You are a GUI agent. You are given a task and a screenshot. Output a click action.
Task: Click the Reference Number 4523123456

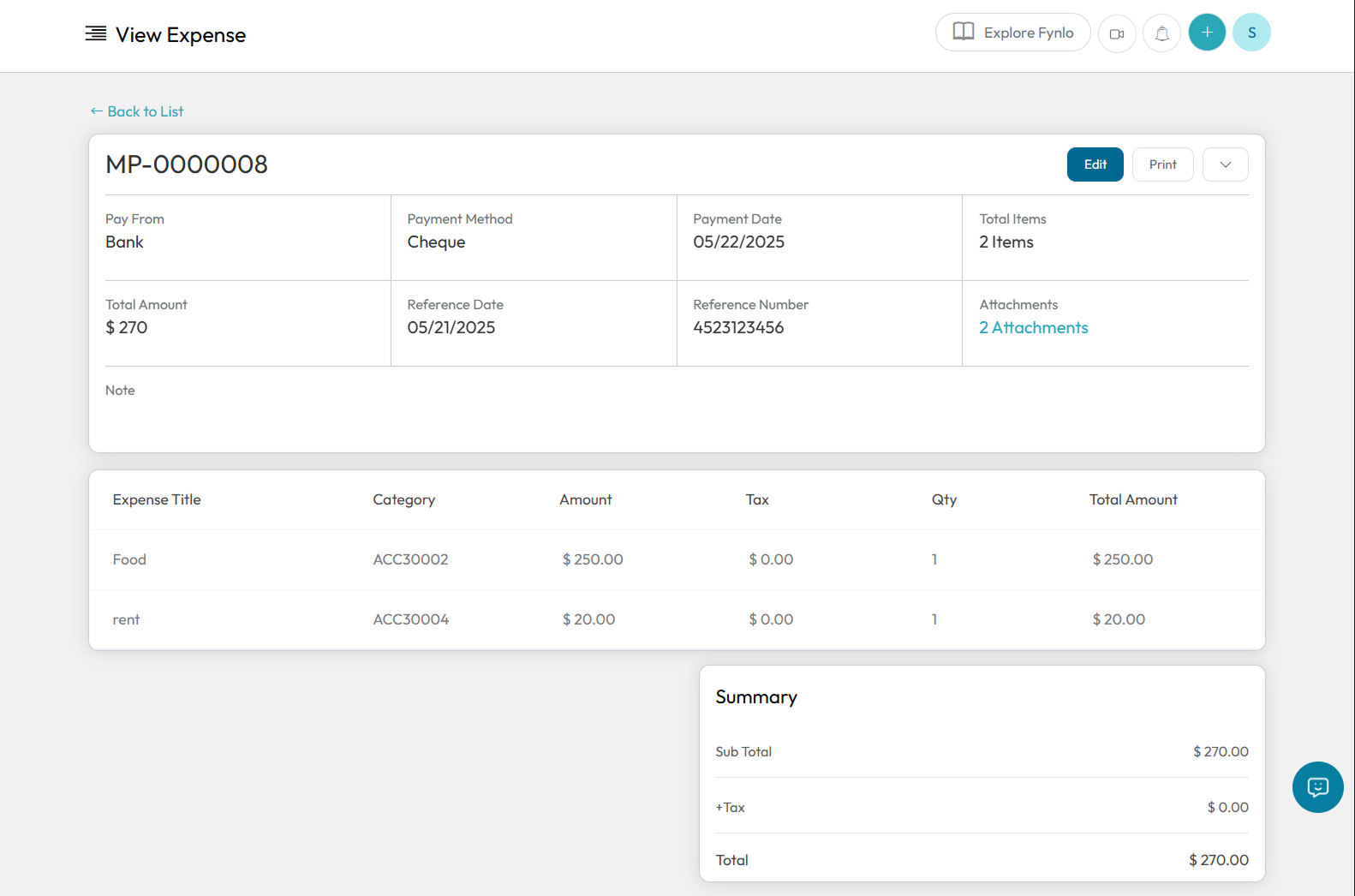coord(738,328)
